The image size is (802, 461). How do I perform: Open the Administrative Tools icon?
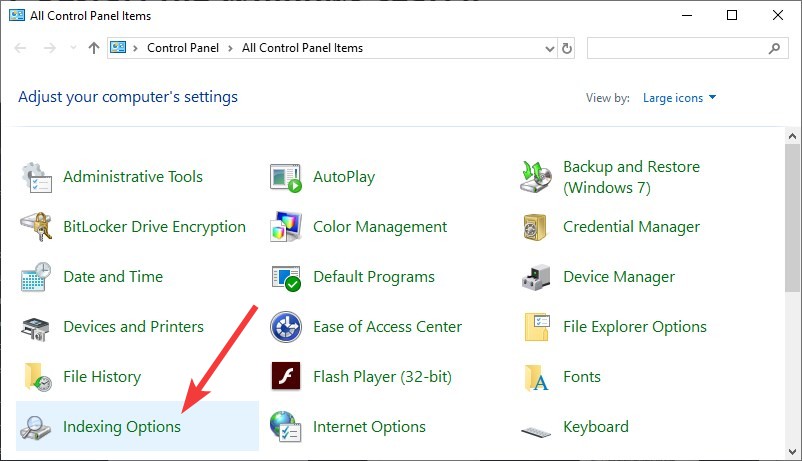click(x=36, y=177)
